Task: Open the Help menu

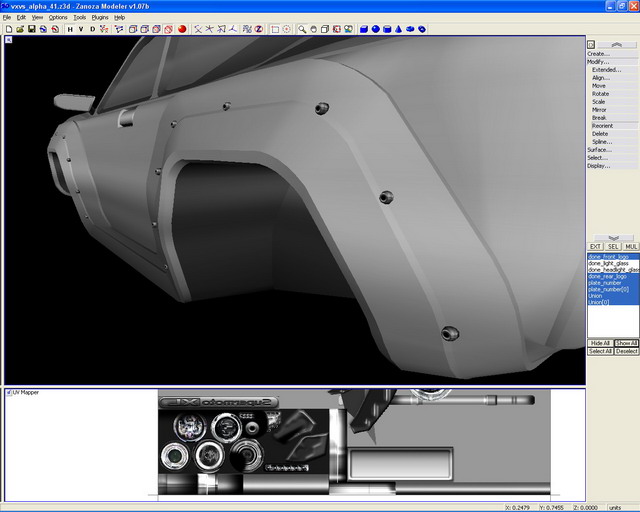Action: (x=120, y=18)
